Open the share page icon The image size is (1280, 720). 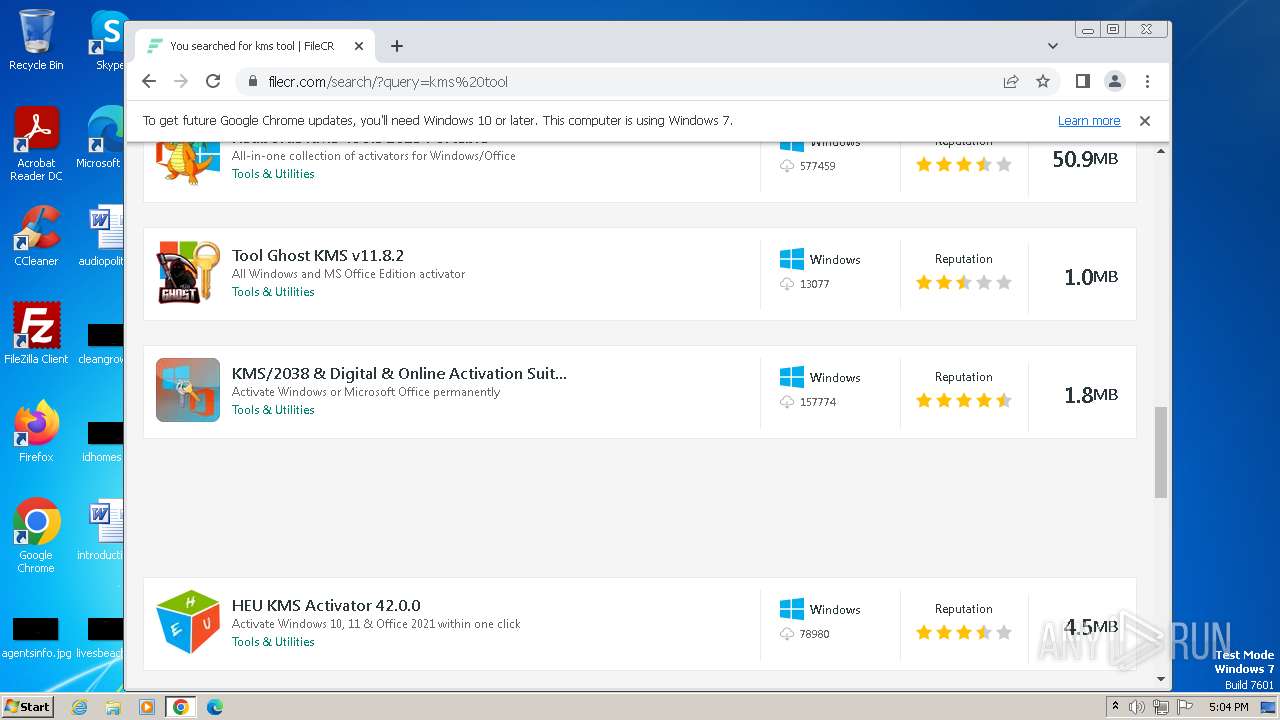(x=1011, y=81)
